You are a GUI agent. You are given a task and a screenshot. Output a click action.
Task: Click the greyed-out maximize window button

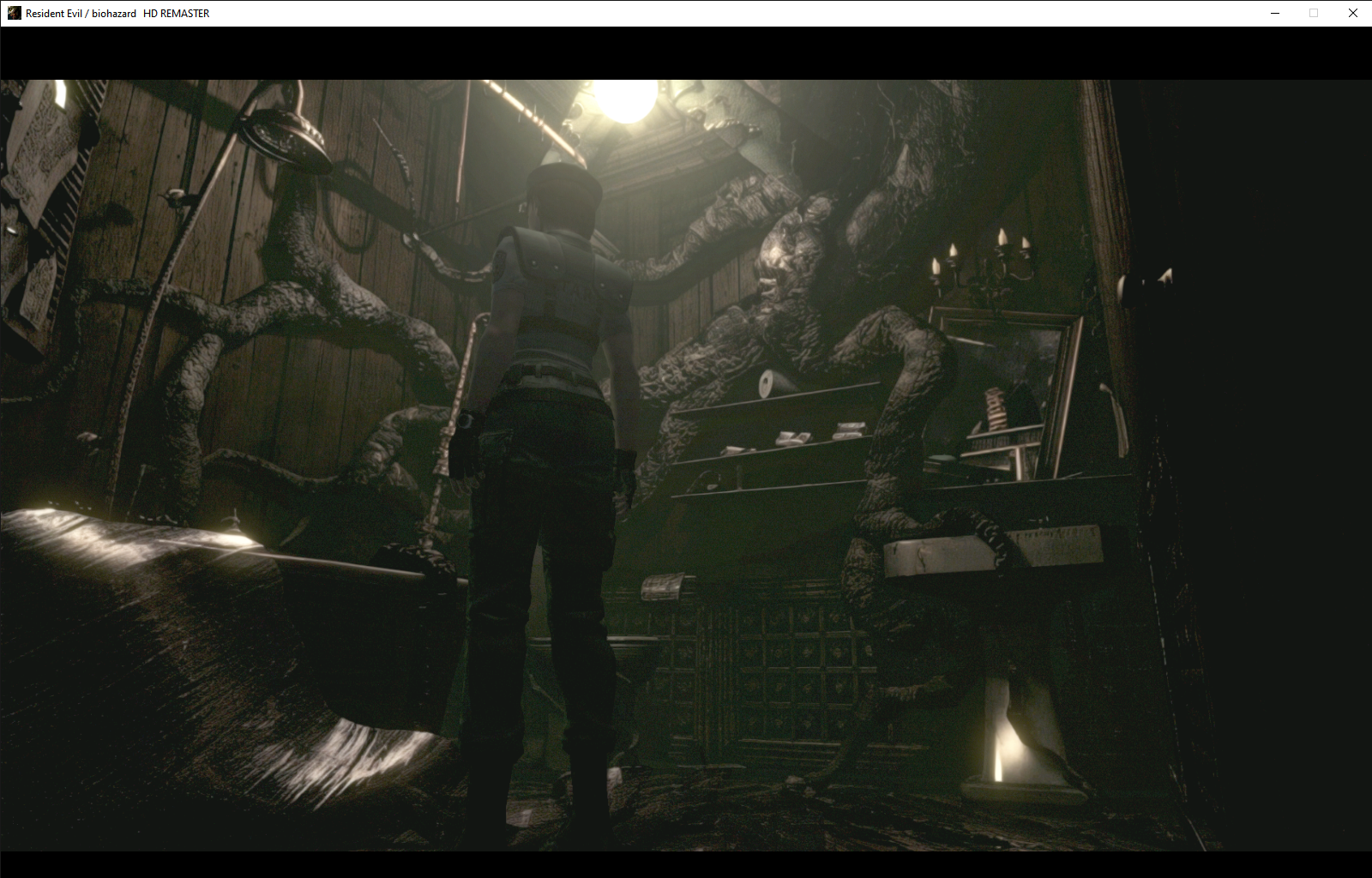click(x=1314, y=13)
